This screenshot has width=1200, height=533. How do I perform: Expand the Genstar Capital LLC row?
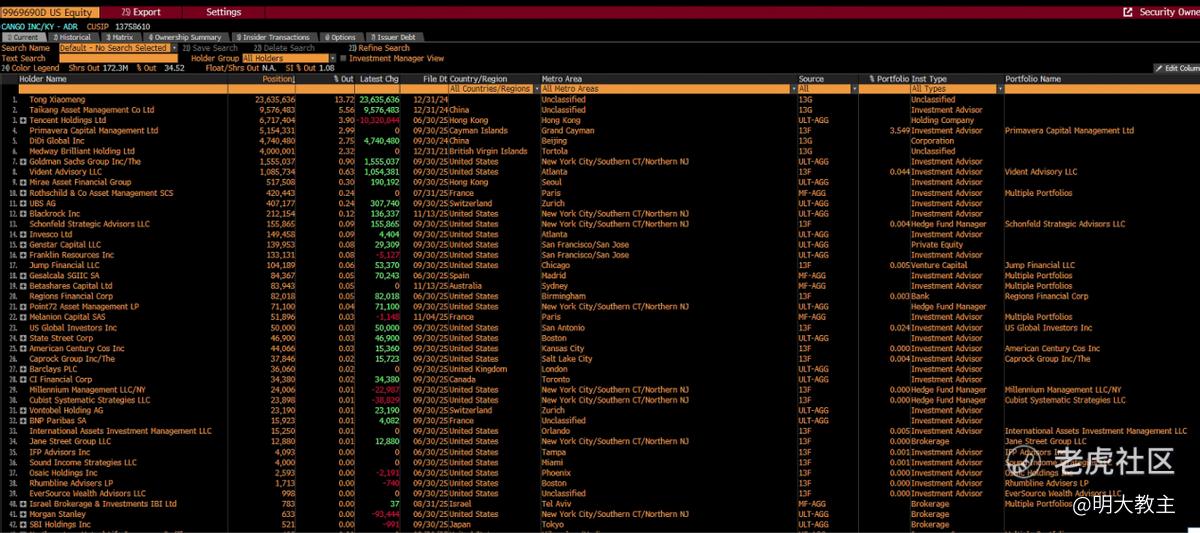point(23,245)
